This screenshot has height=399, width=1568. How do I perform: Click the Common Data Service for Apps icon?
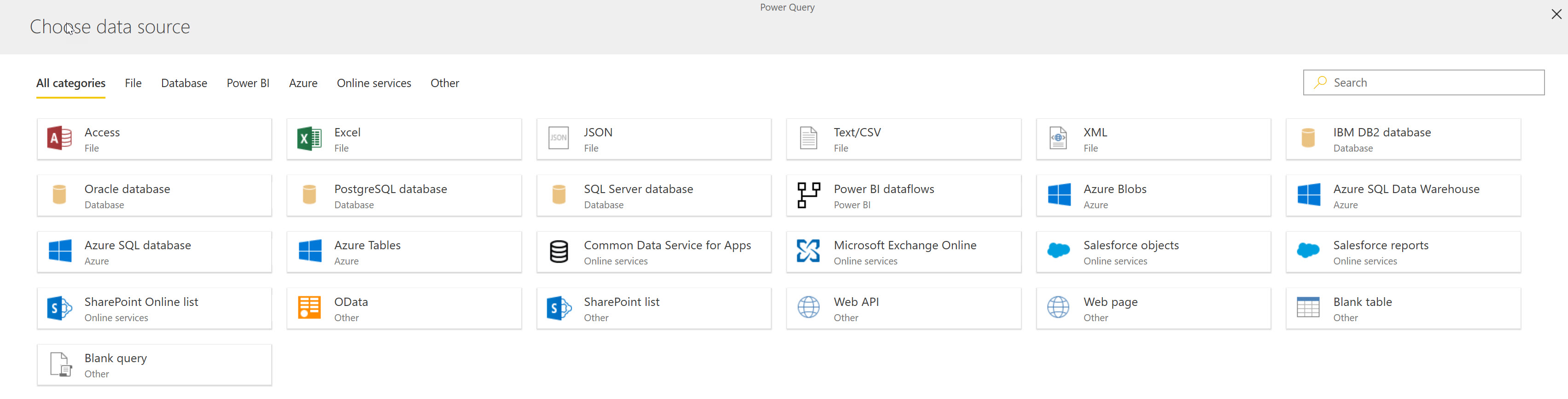pos(559,252)
